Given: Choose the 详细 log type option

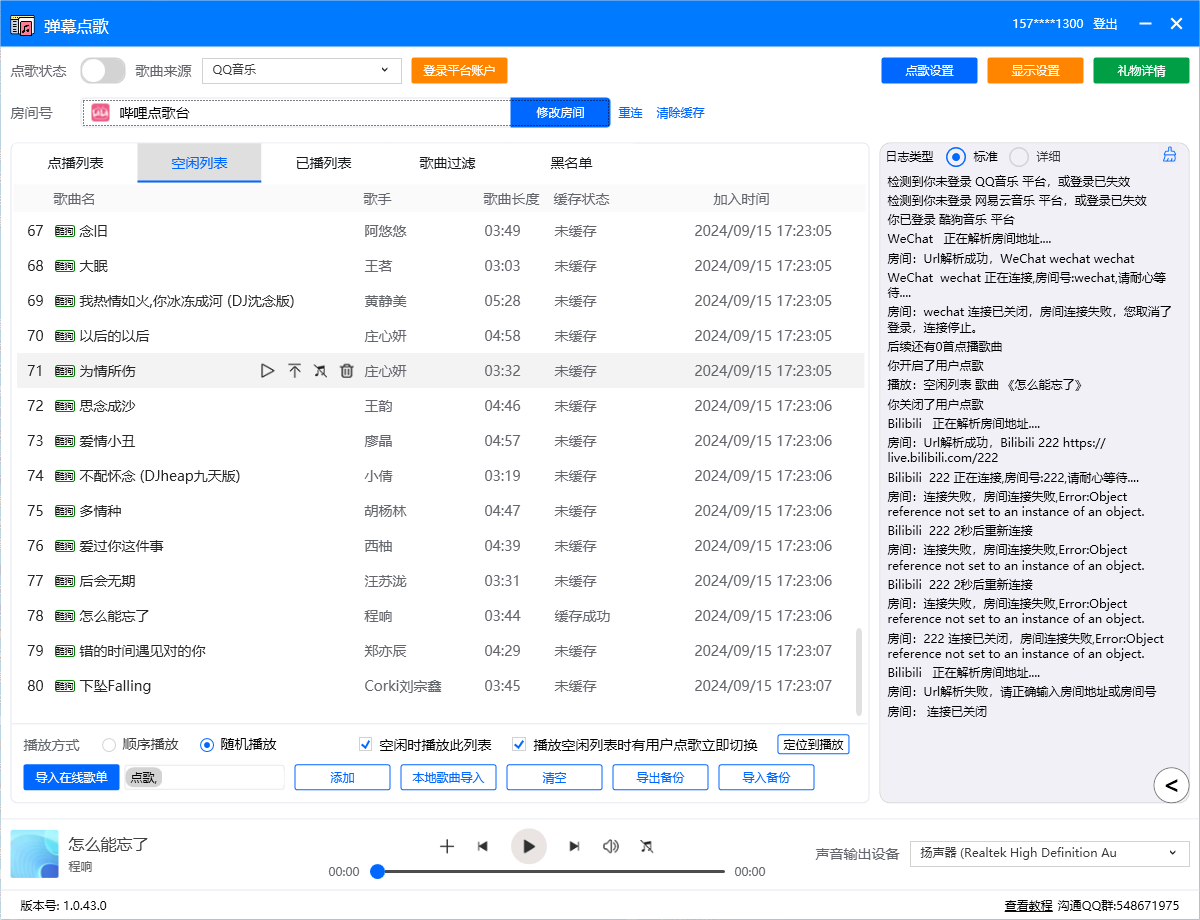Looking at the screenshot, I should click(x=1019, y=156).
